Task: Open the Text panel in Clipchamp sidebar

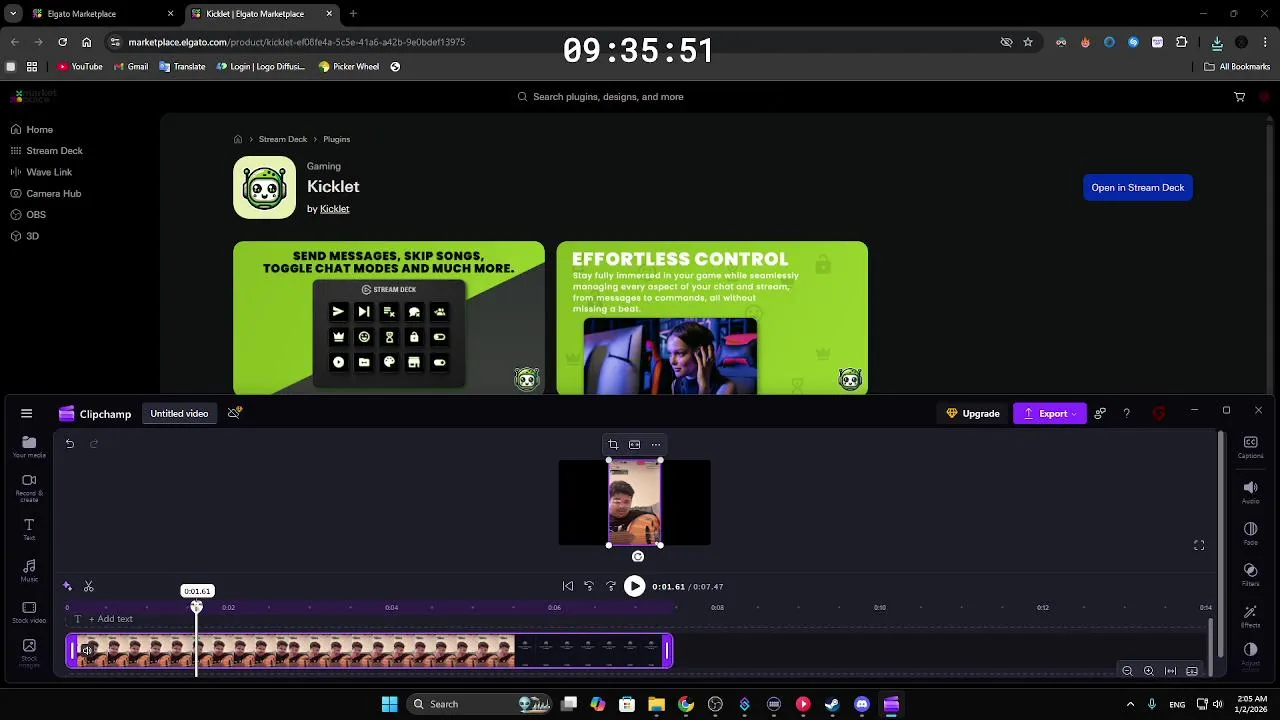Action: click(x=29, y=529)
